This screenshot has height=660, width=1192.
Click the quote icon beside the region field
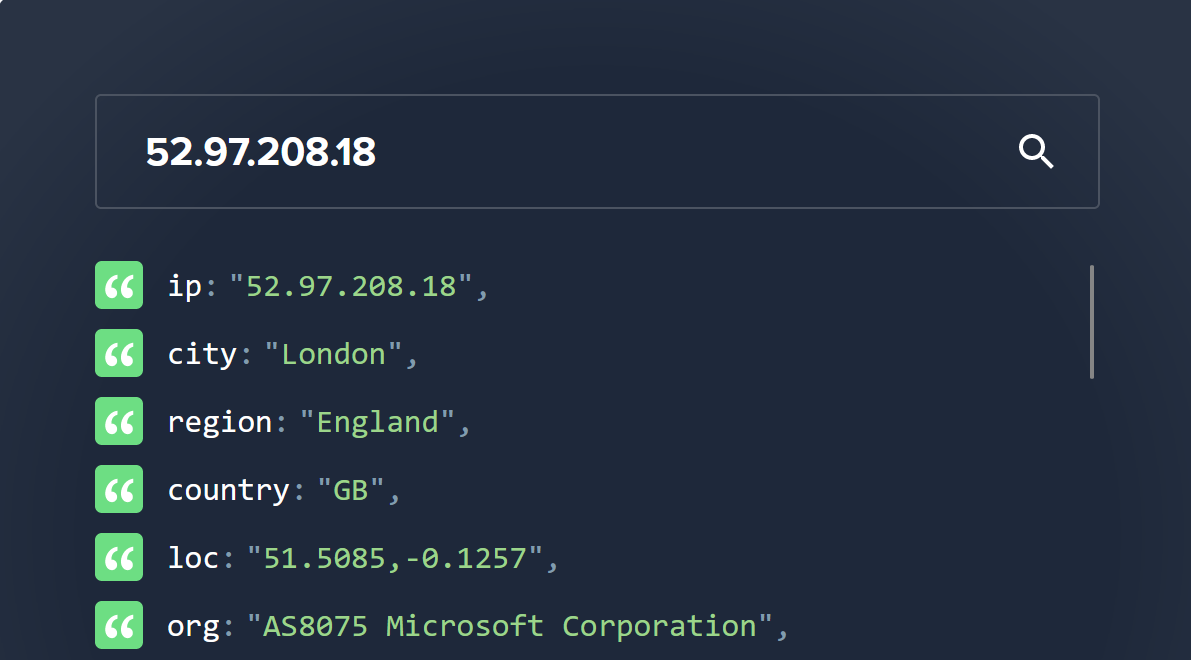(119, 421)
